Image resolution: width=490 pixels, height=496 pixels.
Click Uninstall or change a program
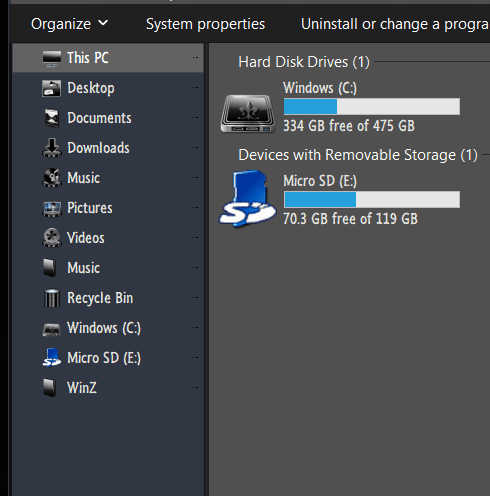395,24
